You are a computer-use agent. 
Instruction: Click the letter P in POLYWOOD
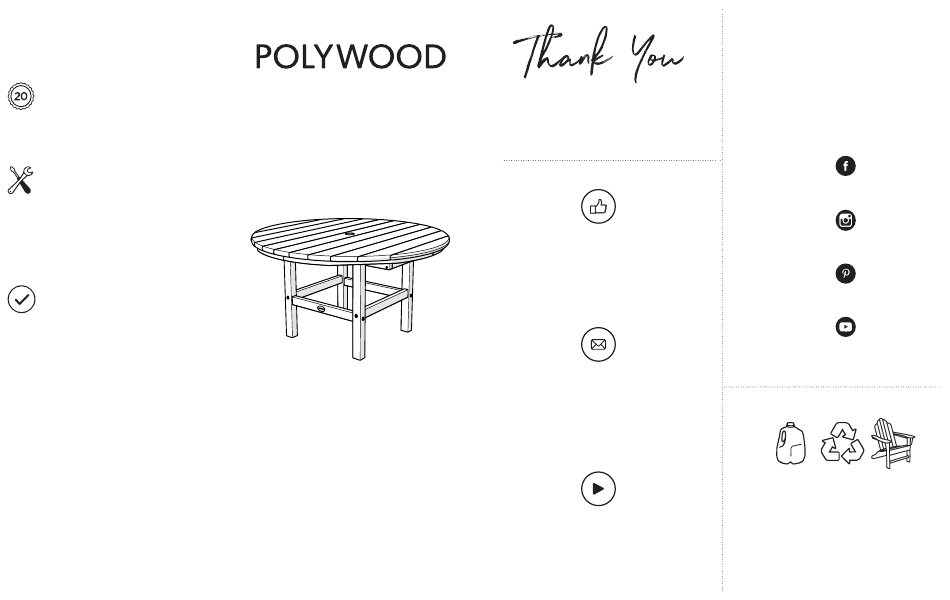pyautogui.click(x=263, y=56)
